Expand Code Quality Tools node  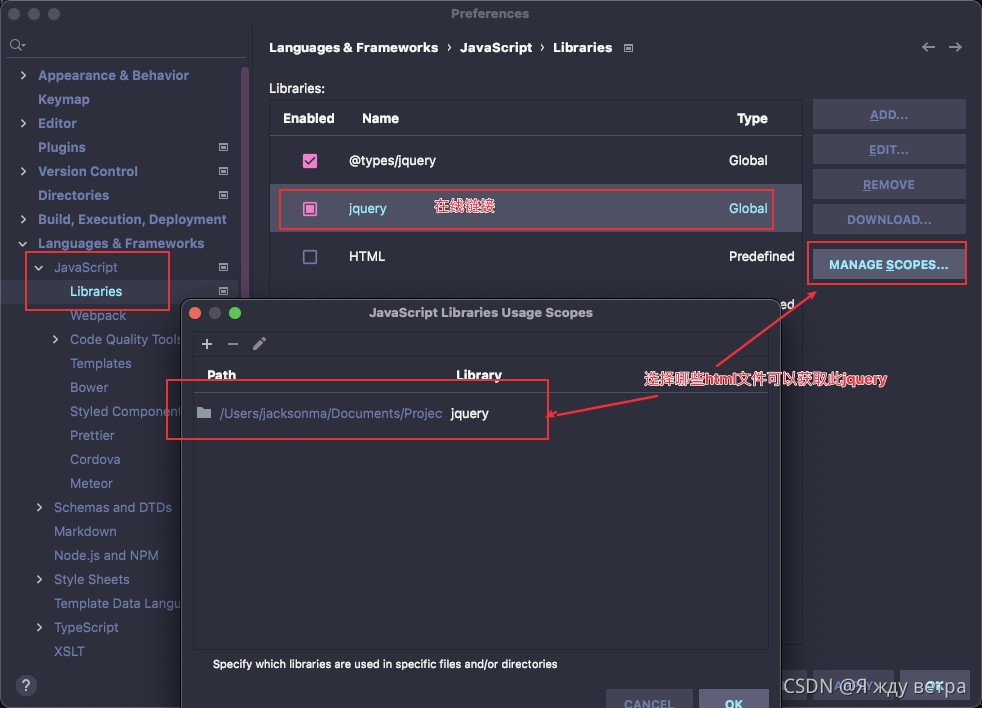[55, 340]
